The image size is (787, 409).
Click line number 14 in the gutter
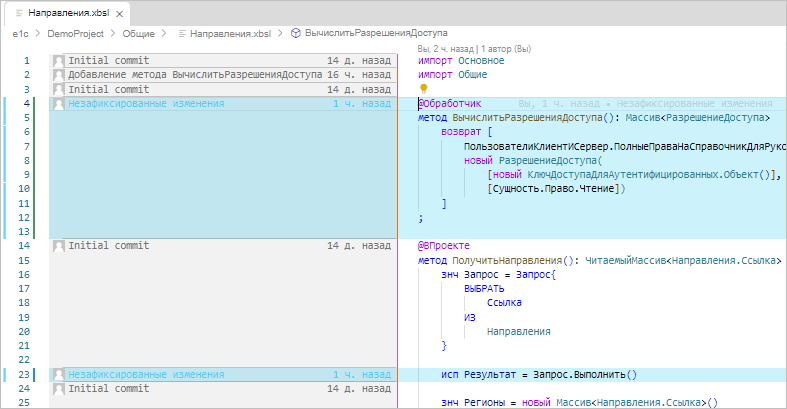click(x=24, y=245)
